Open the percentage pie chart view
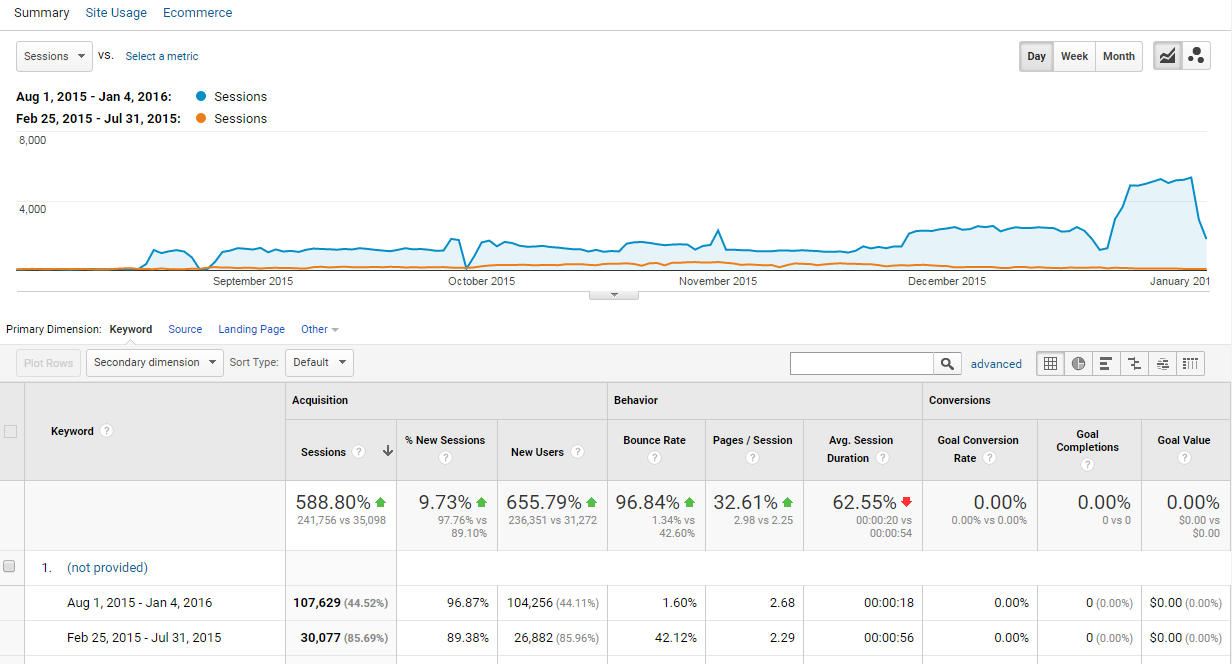Image resolution: width=1232 pixels, height=664 pixels. tap(1078, 363)
